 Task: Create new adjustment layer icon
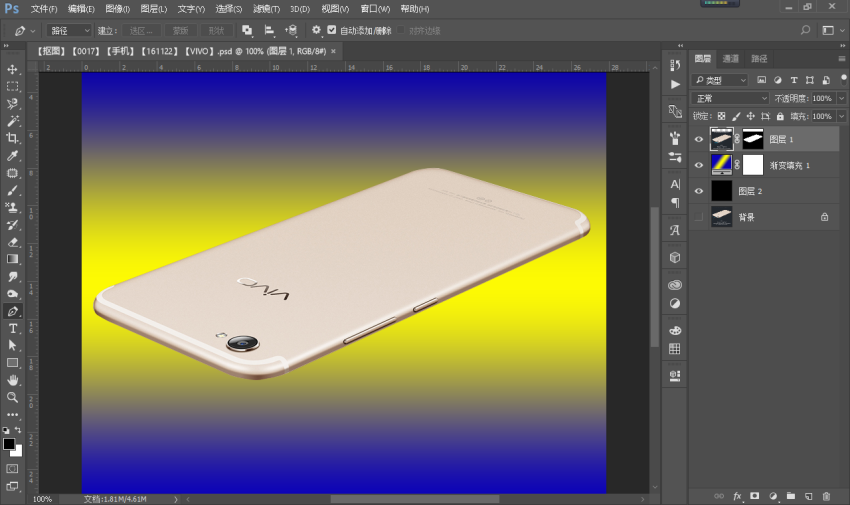773,496
